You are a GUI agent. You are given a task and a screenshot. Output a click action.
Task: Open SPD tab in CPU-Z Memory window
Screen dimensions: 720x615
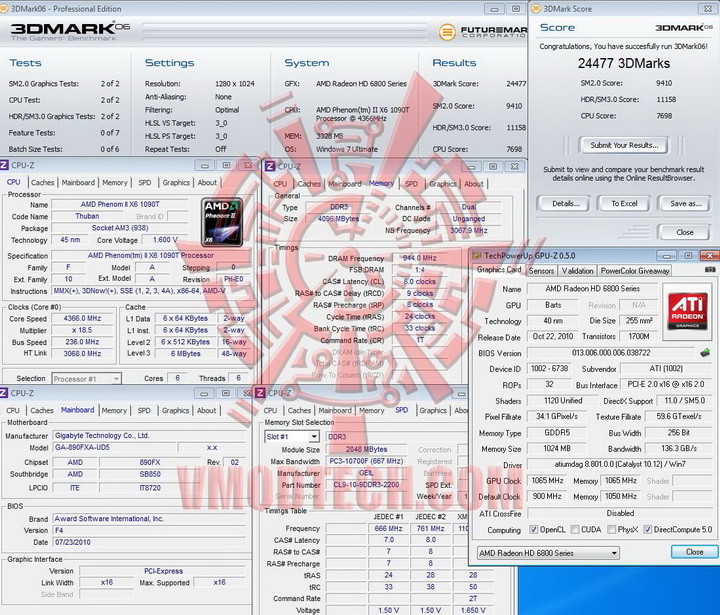(411, 184)
